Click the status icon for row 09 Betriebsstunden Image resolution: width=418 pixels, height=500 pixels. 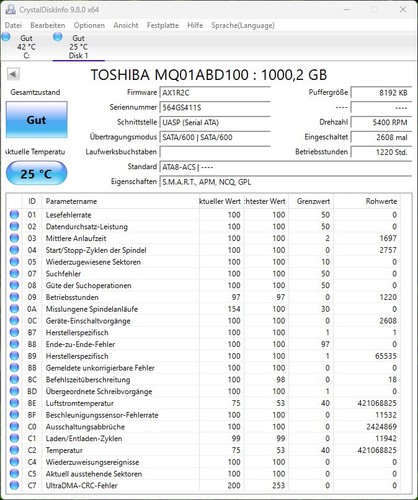[14, 297]
